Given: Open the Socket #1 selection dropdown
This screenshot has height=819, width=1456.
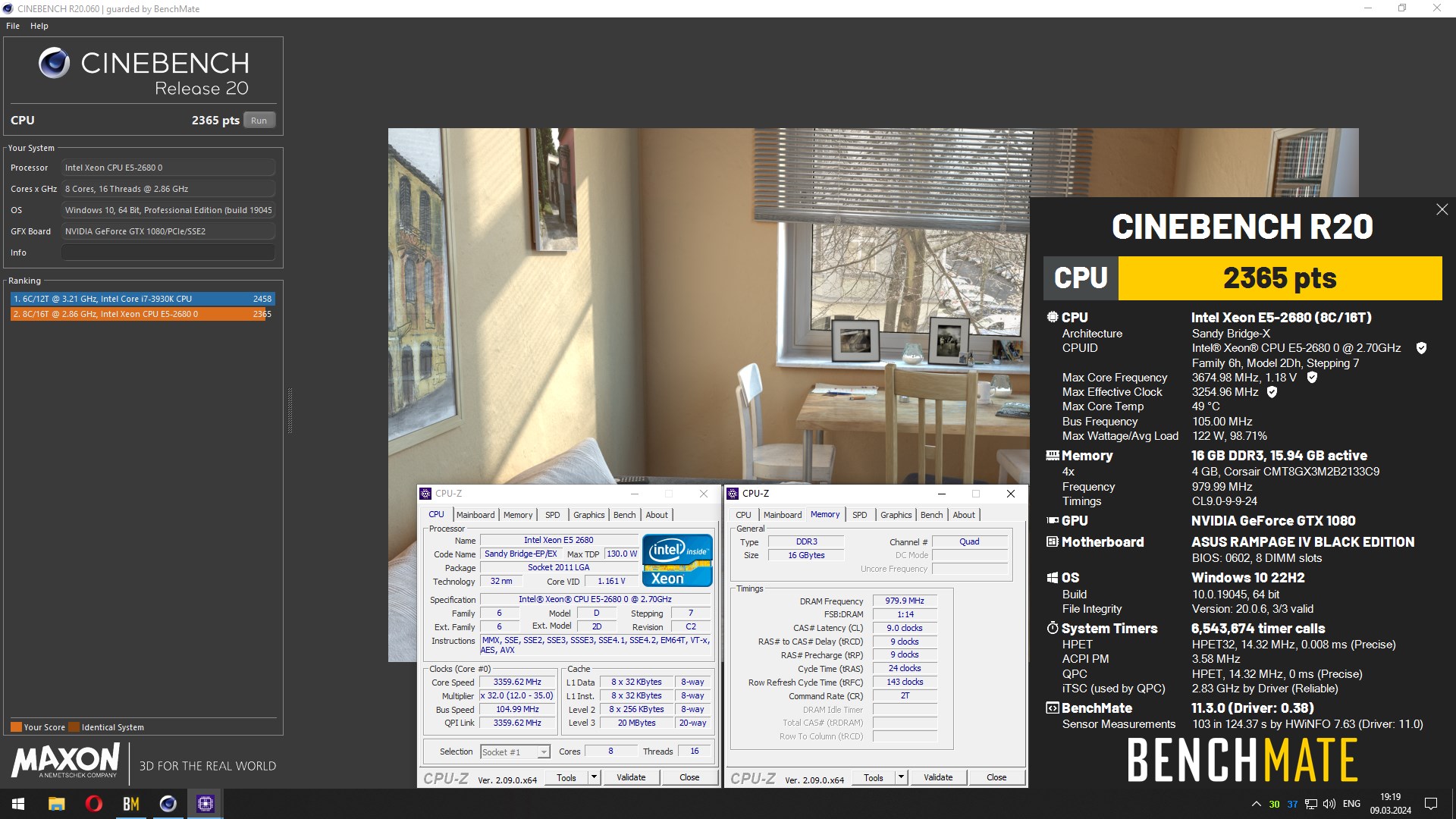Looking at the screenshot, I should (515, 752).
